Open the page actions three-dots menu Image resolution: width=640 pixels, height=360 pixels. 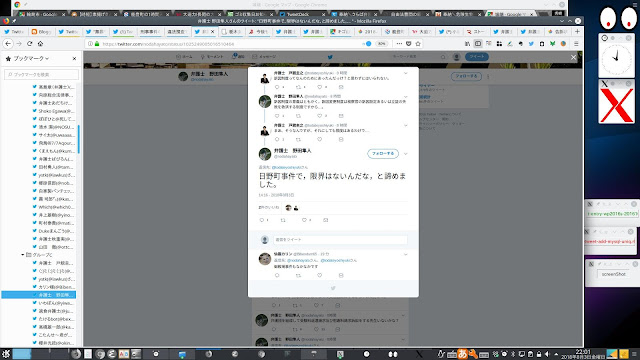[x=399, y=44]
